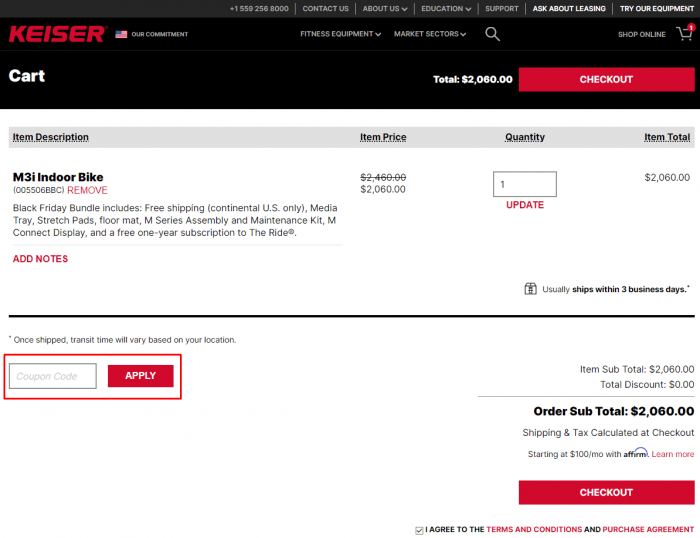Go to Keiser logo homepage
Screen dimensions: 700x538
click(57, 34)
